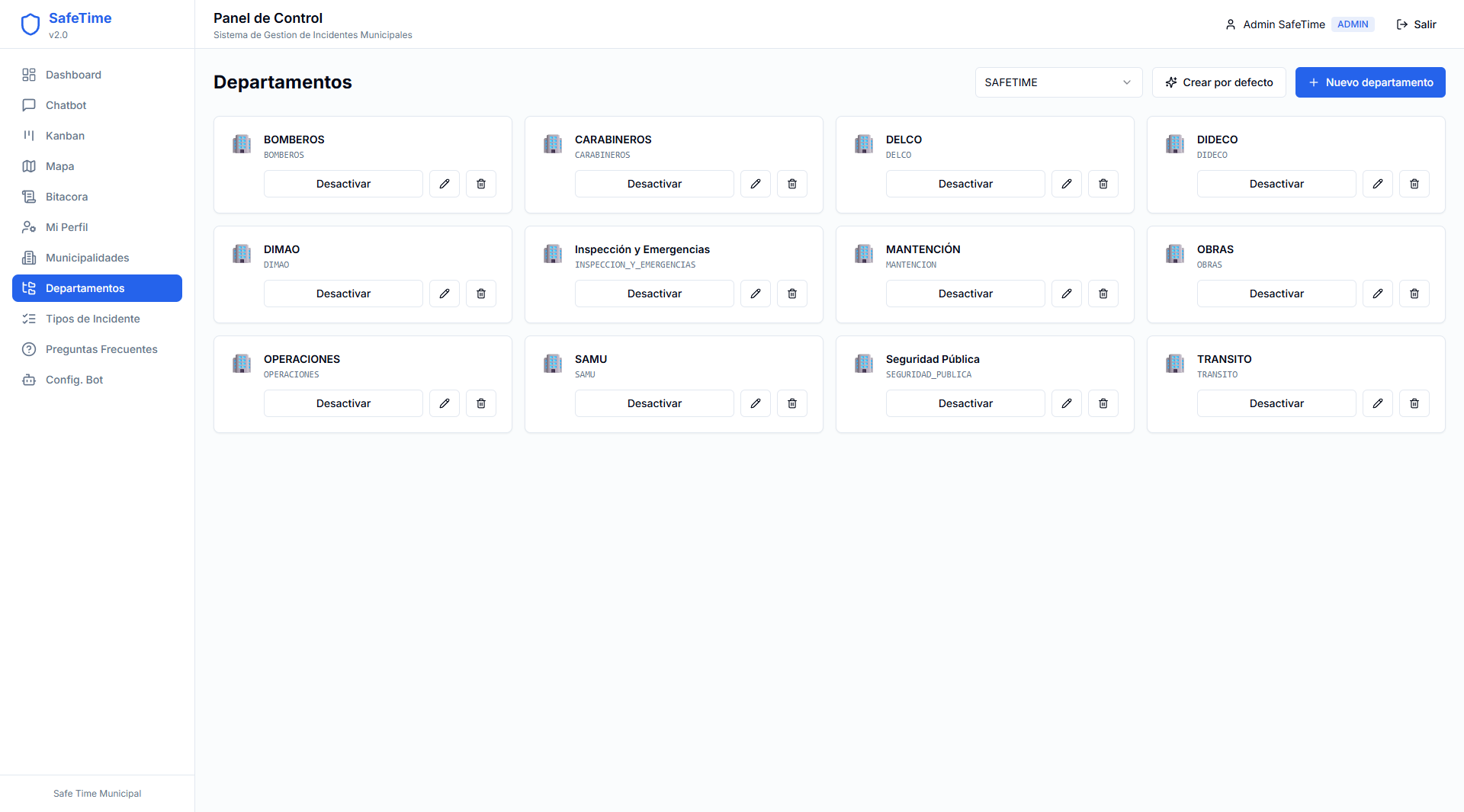1464x812 pixels.
Task: Delete the DIMAO department trash icon
Action: (x=481, y=294)
